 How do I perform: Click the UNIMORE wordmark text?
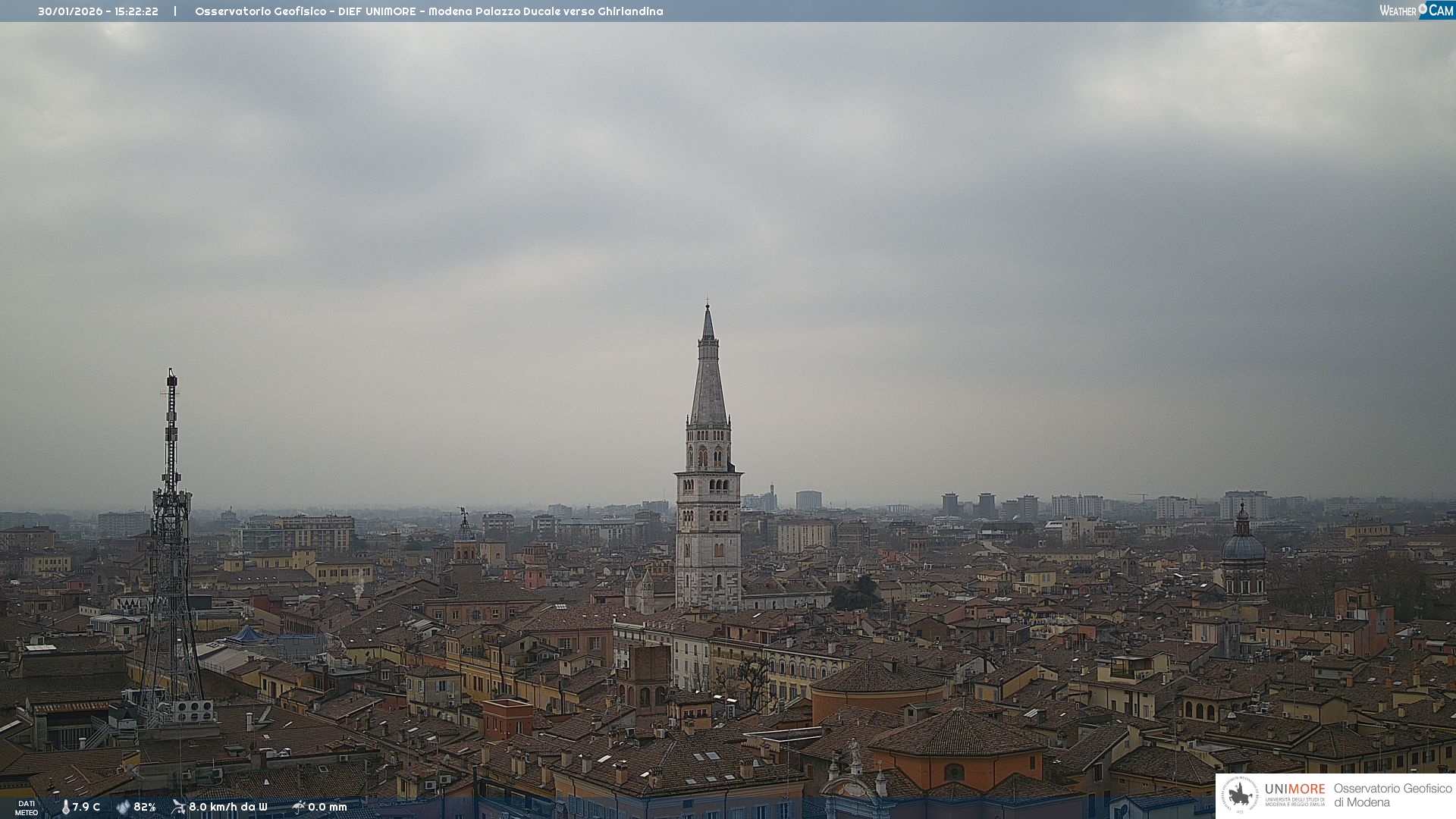(1294, 789)
